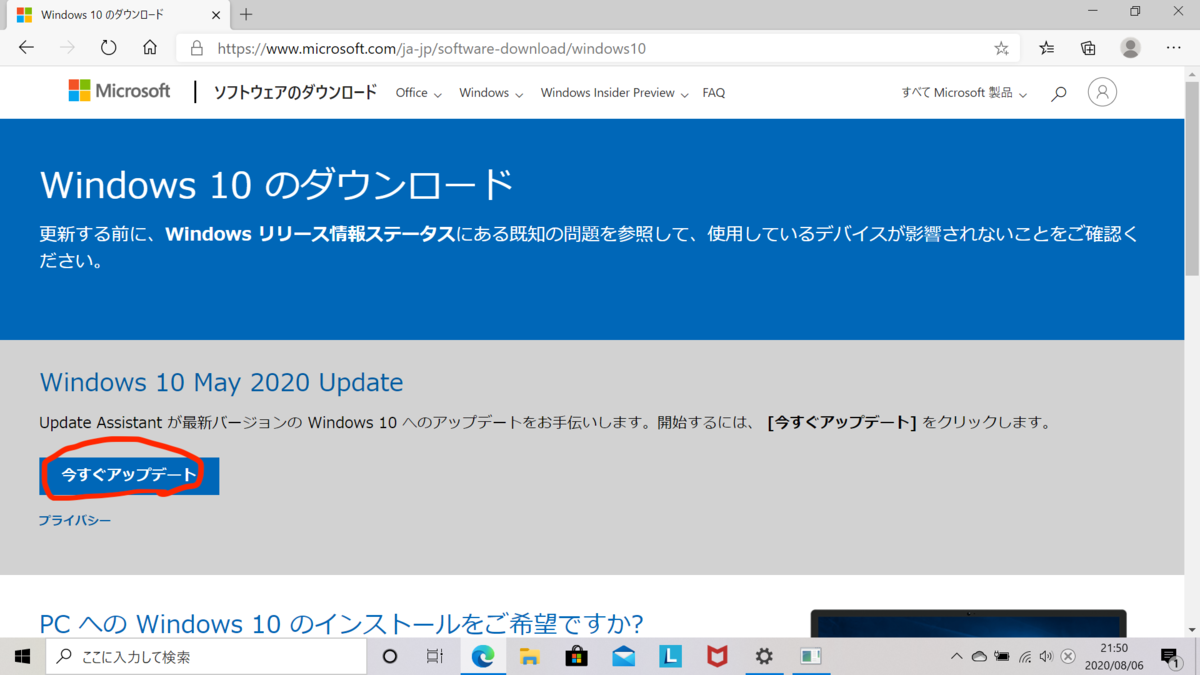Click the Windows 10 May 2020 Update heading
Screen dimensions: 1200x675
[x=221, y=383]
